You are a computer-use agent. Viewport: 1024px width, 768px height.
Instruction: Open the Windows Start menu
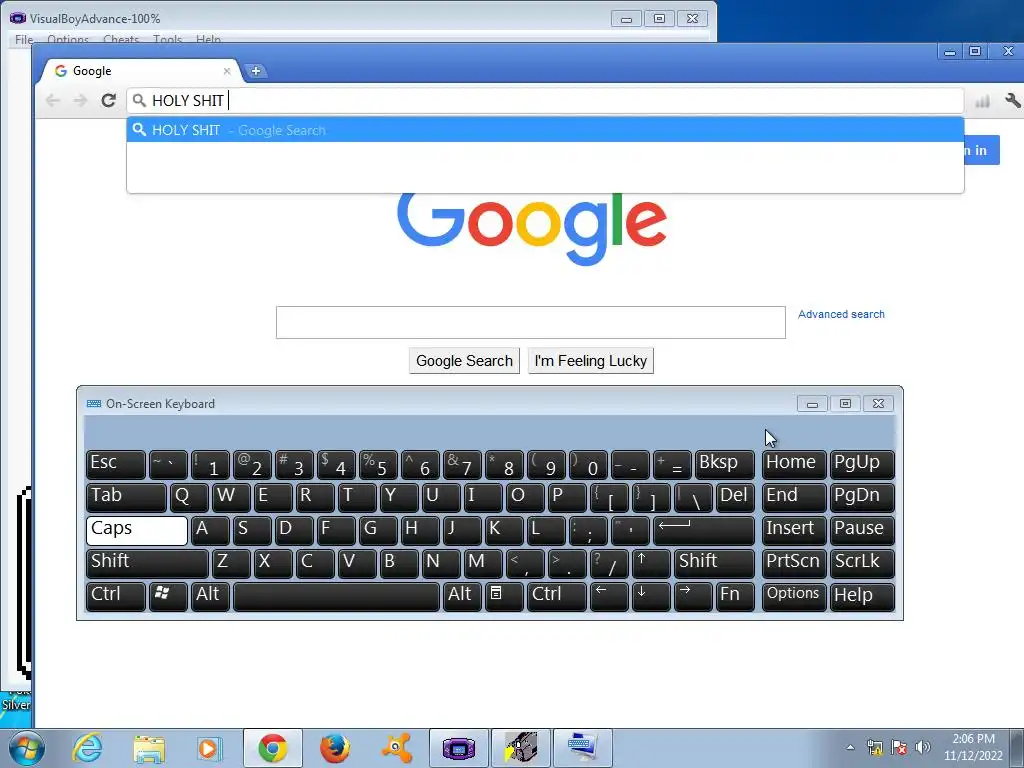click(27, 748)
